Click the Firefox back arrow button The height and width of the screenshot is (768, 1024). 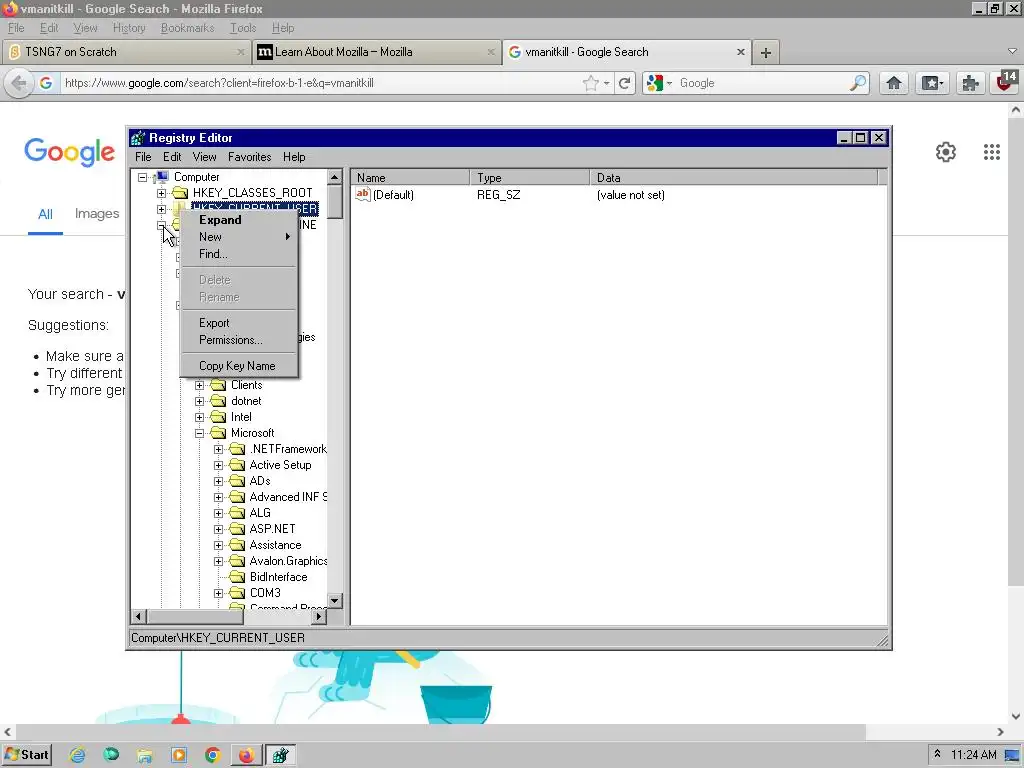pyautogui.click(x=19, y=83)
